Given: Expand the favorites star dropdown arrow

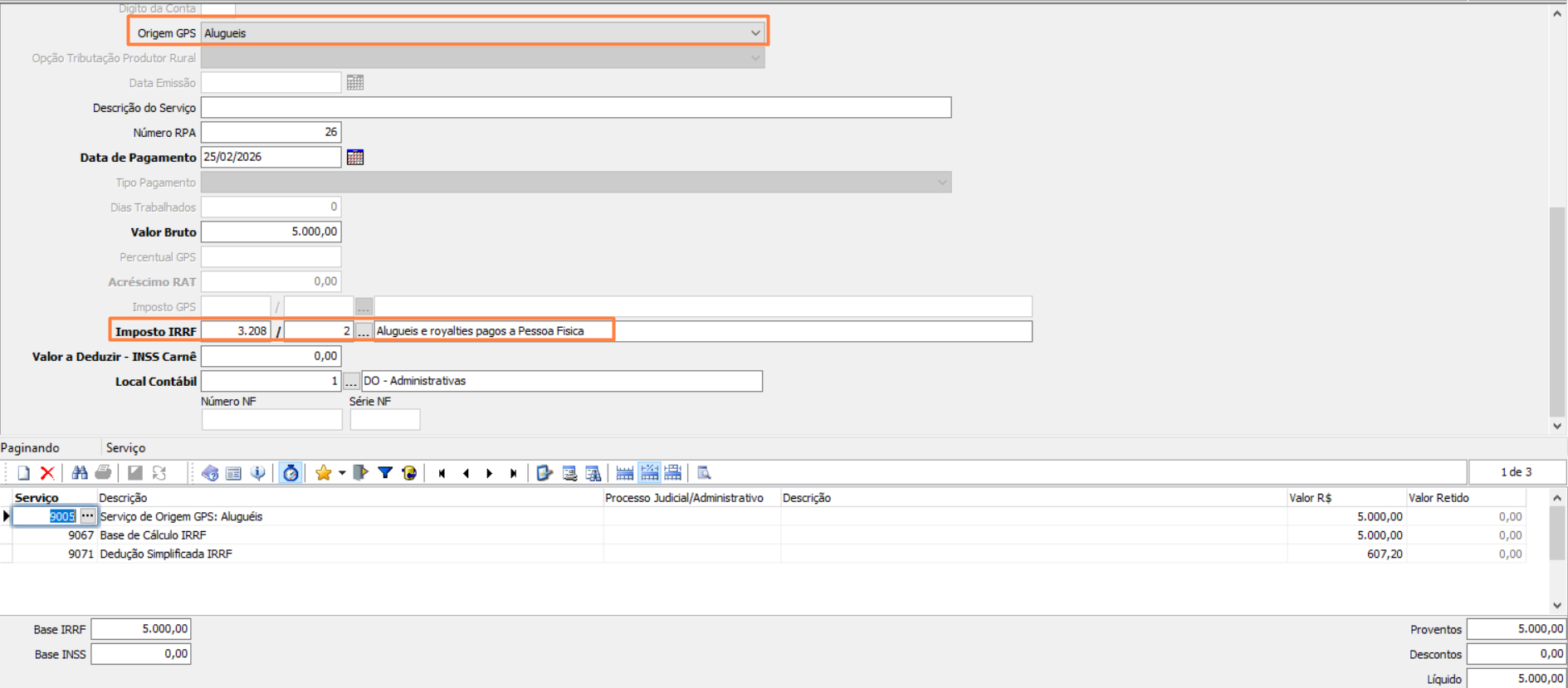Looking at the screenshot, I should click(x=342, y=473).
